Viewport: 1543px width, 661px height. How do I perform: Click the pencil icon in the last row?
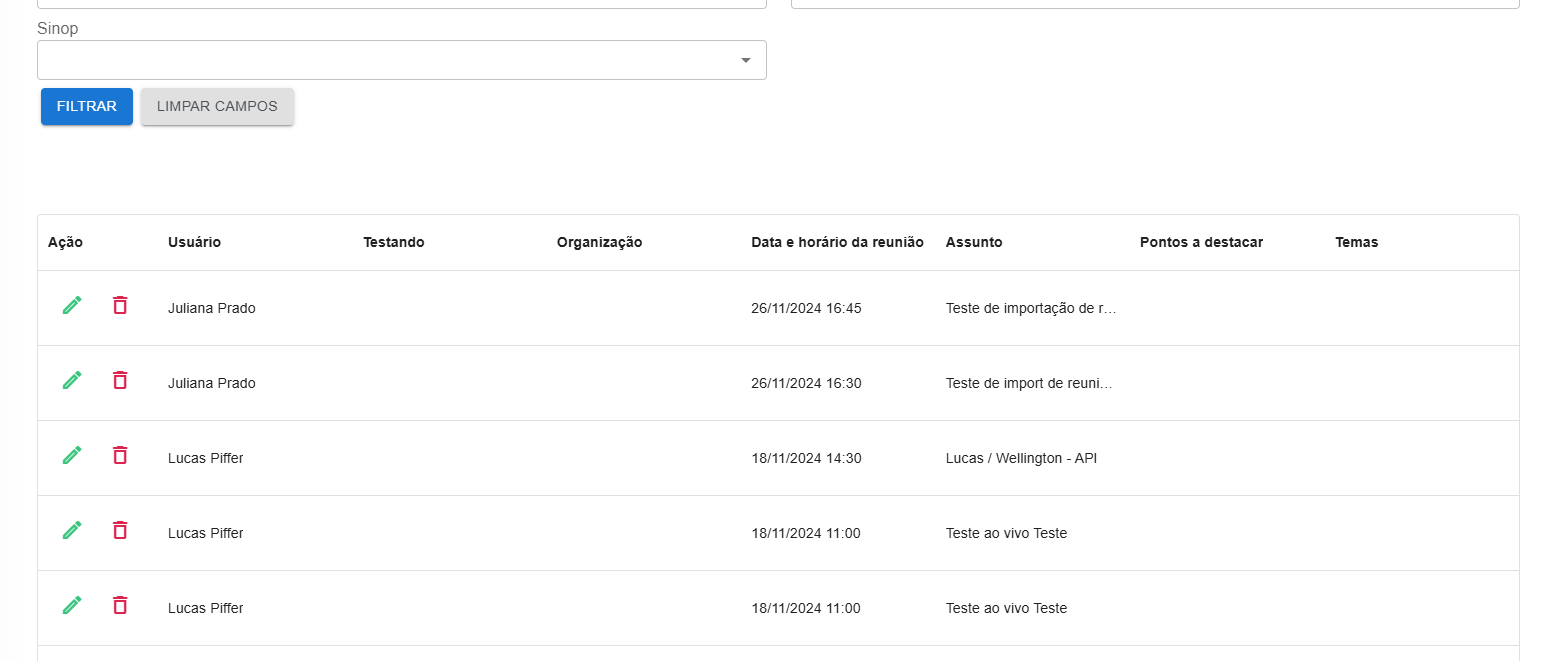(x=72, y=606)
